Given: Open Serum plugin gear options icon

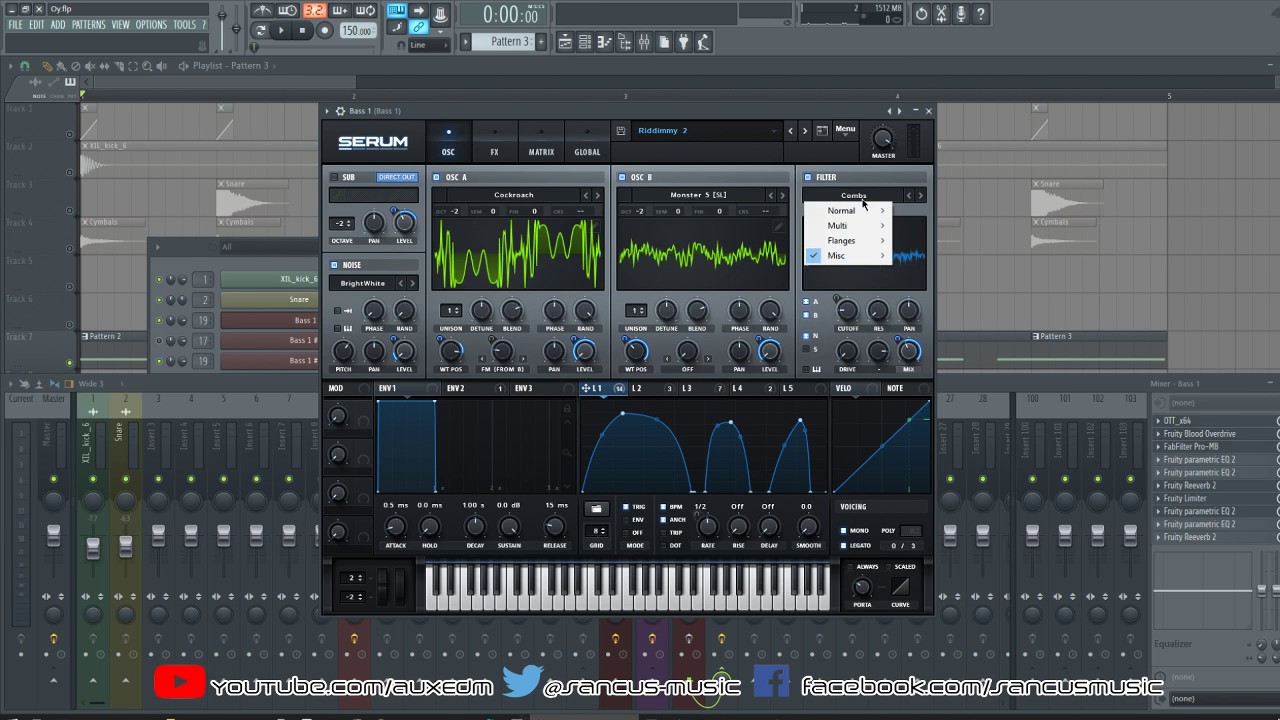Looking at the screenshot, I should tap(341, 111).
